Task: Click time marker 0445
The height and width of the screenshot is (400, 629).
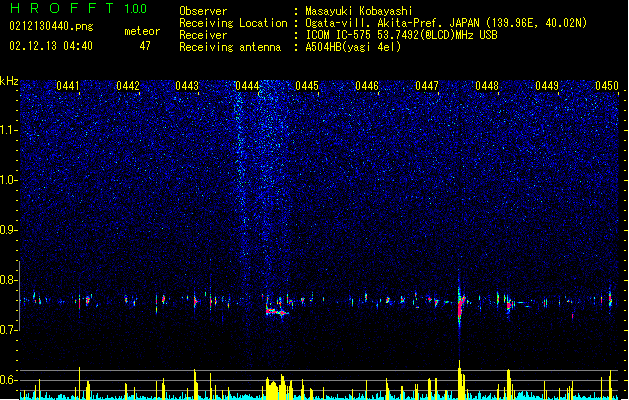Action: click(x=307, y=86)
